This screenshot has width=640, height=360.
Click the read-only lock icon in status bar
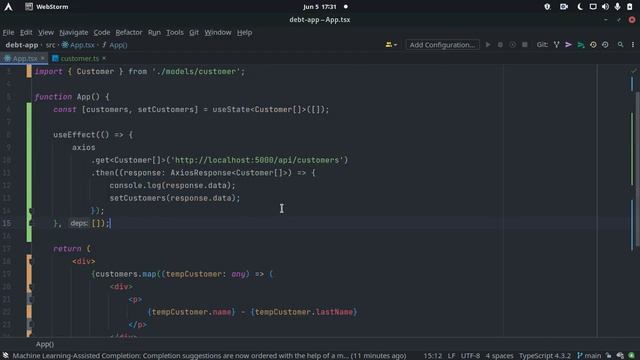609,356
